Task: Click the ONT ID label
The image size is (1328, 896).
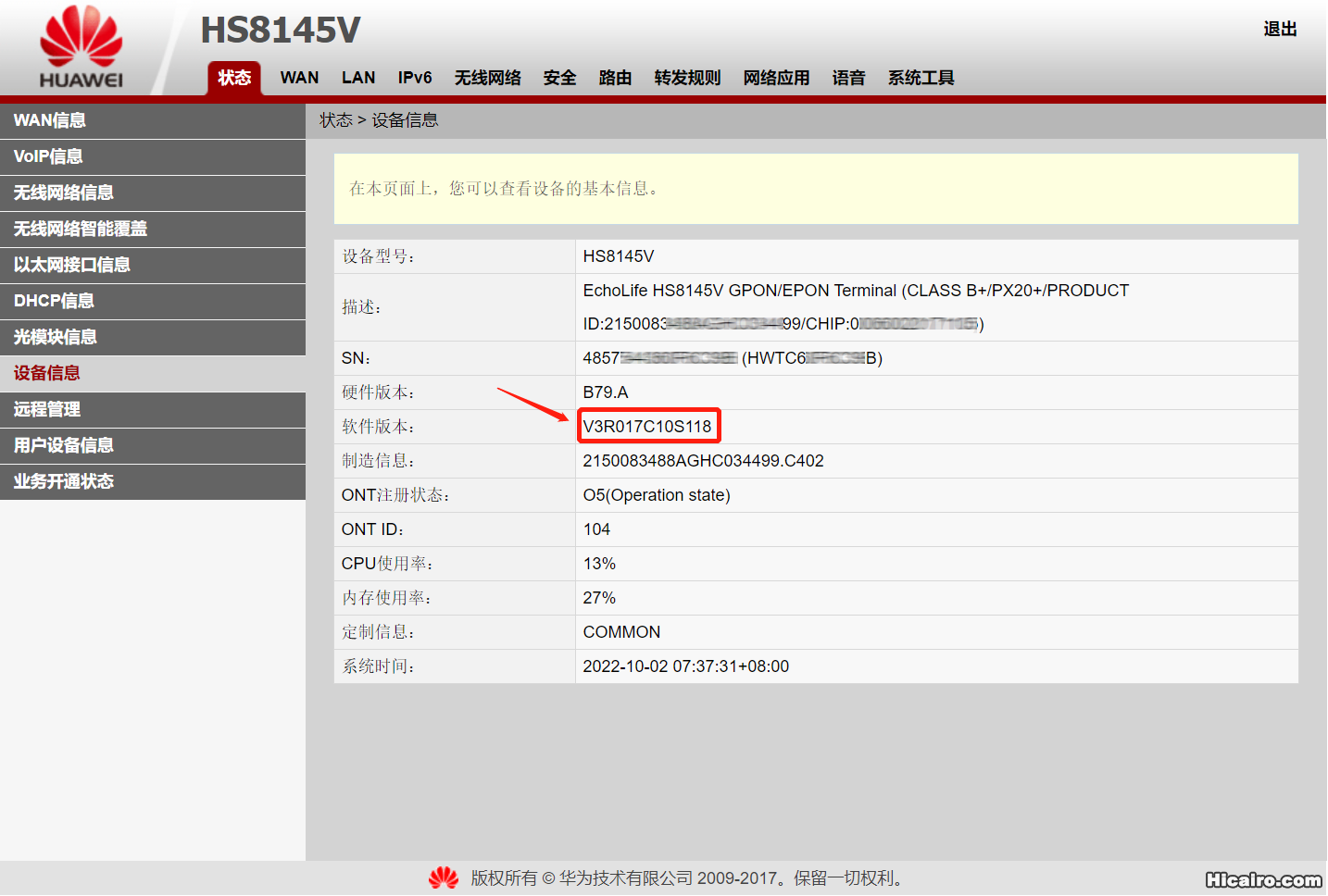Action: [372, 529]
